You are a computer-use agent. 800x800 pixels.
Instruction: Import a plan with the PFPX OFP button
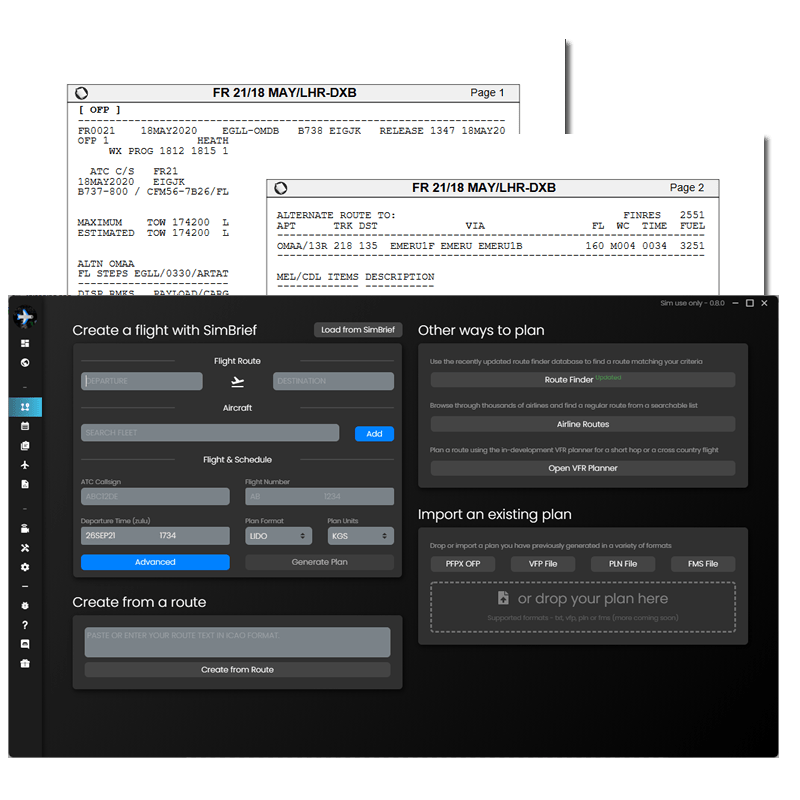click(x=465, y=563)
